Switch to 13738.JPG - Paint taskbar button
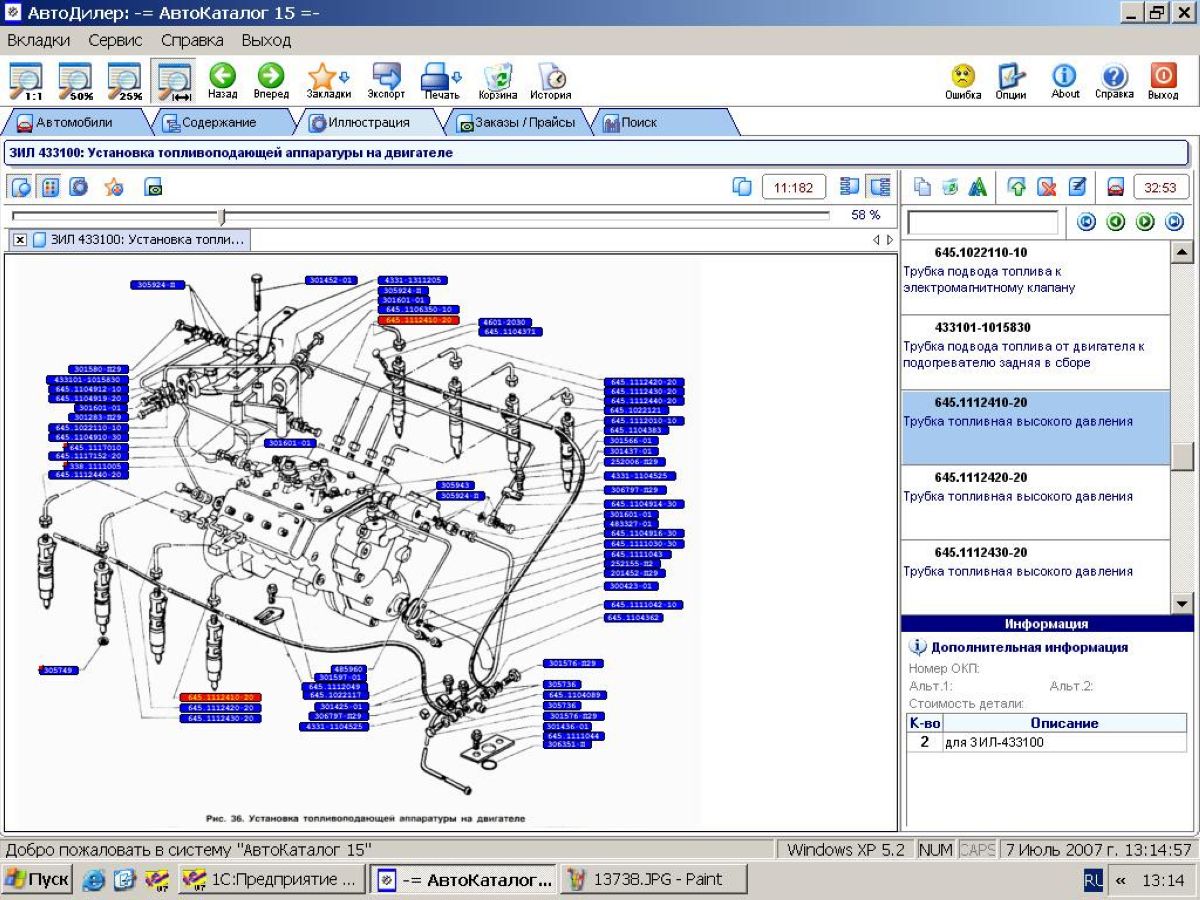Screen dimensions: 1200x900 [x=654, y=880]
